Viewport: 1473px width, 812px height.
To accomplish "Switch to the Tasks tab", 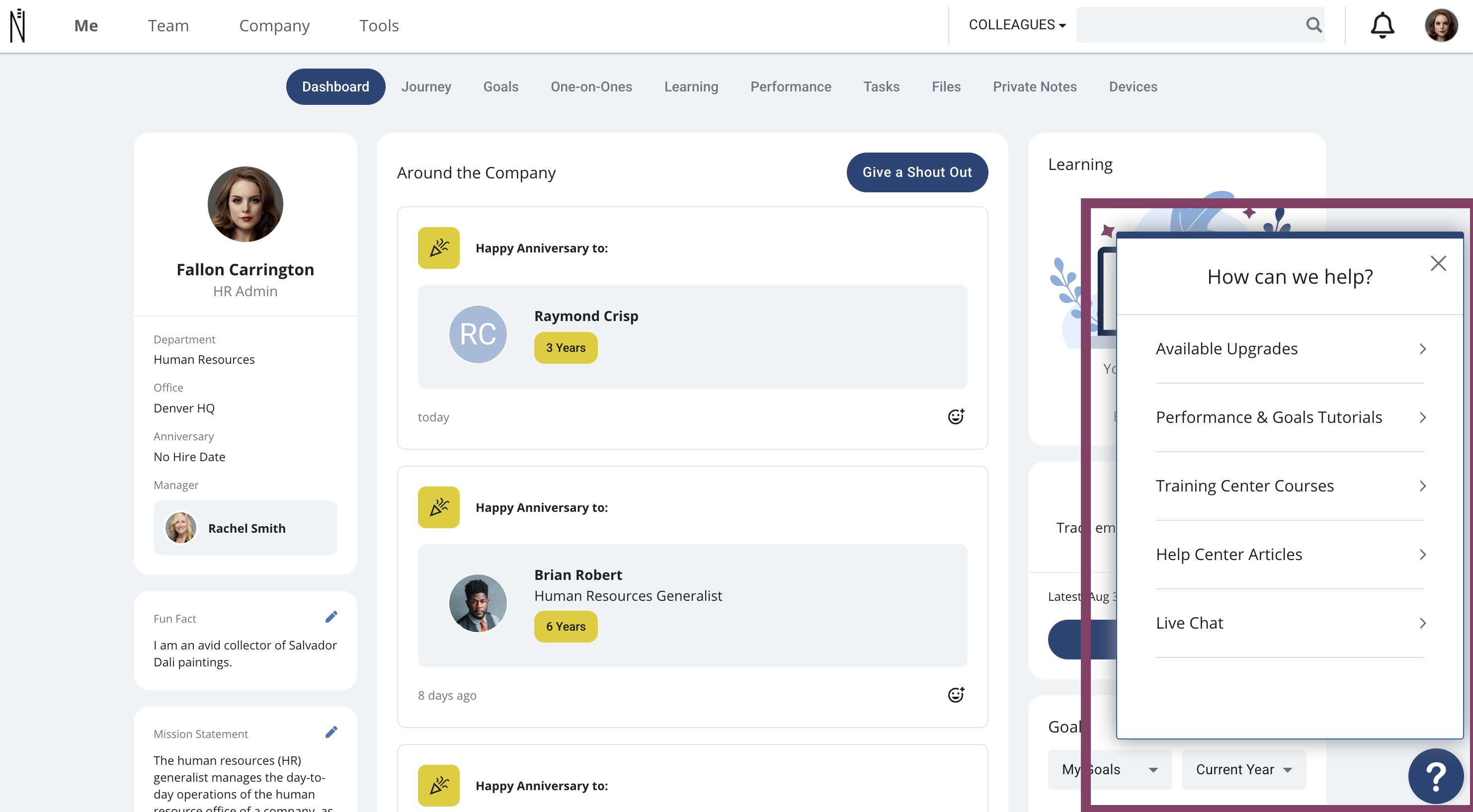I will (881, 86).
